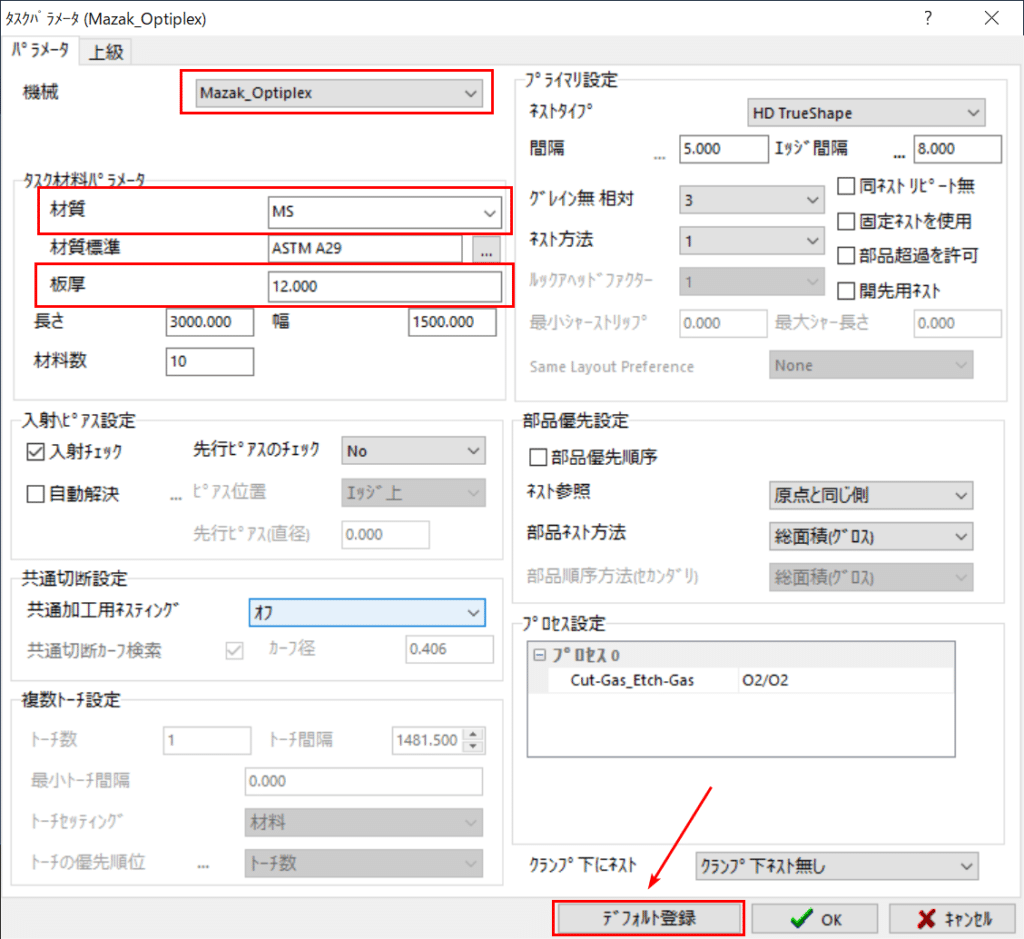Image resolution: width=1024 pixels, height=939 pixels.
Task: Enable the 固定ネストを使用 checkbox
Action: 846,221
